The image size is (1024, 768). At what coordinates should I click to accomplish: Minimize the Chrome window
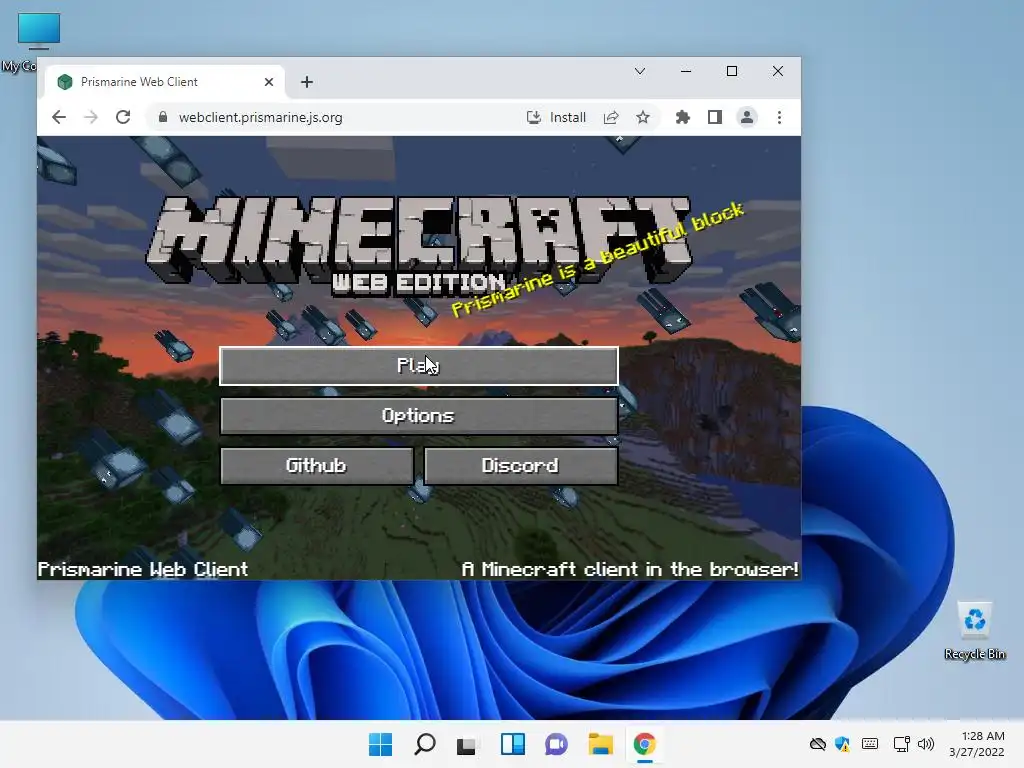(x=686, y=71)
